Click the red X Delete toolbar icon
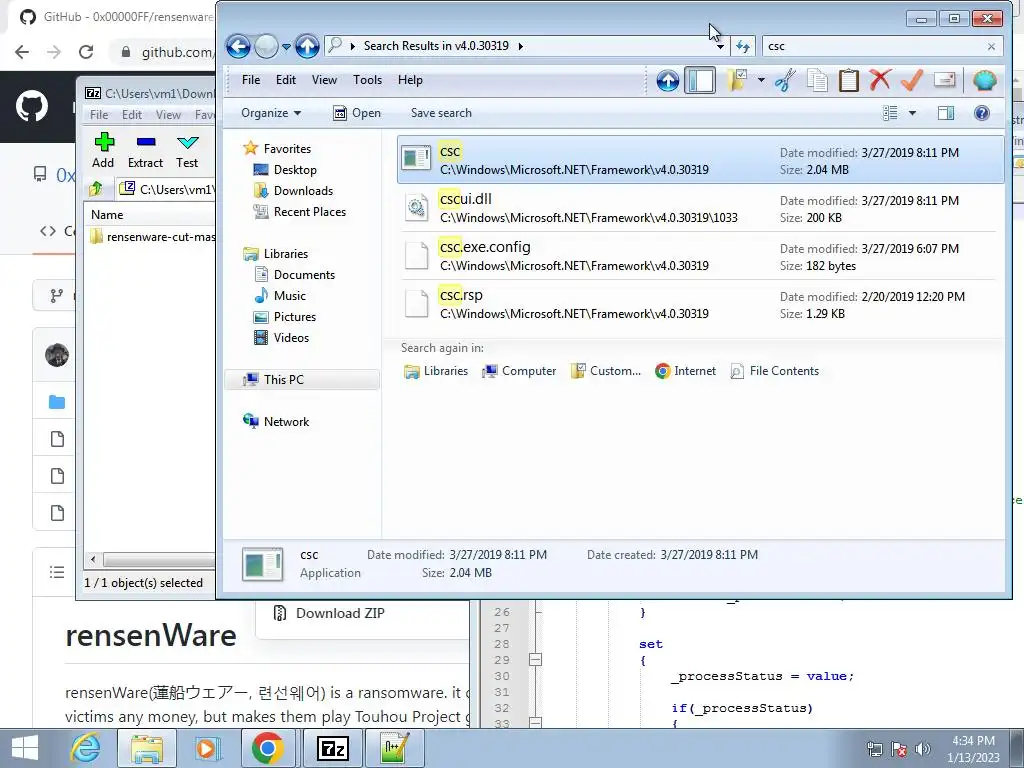This screenshot has width=1024, height=768. click(x=880, y=80)
